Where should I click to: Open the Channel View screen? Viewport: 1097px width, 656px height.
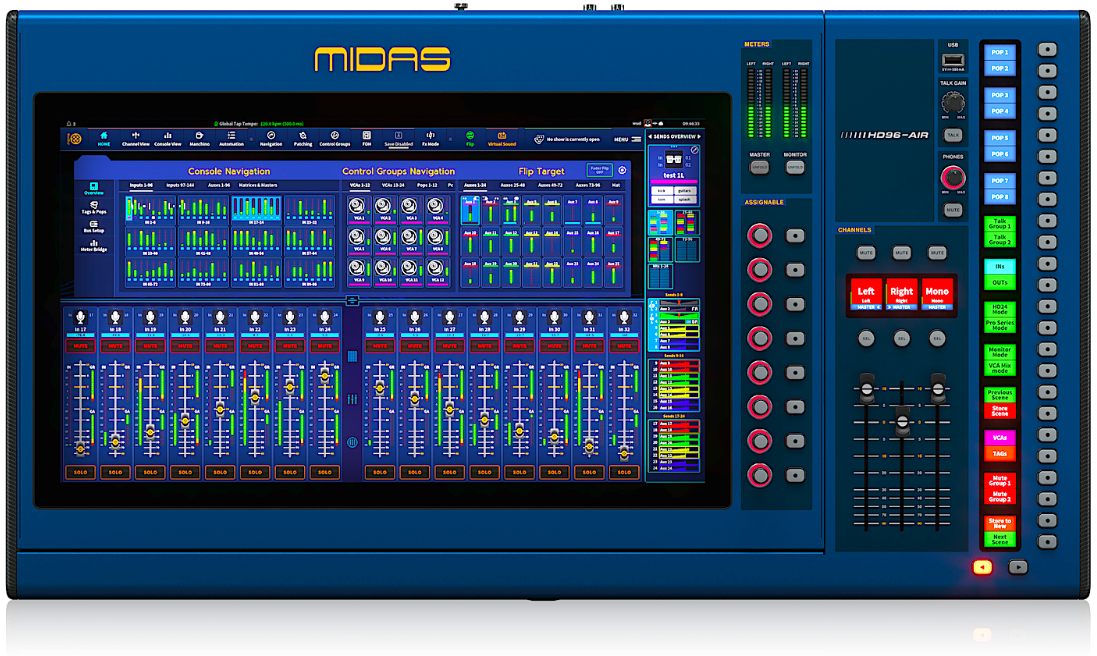[137, 140]
